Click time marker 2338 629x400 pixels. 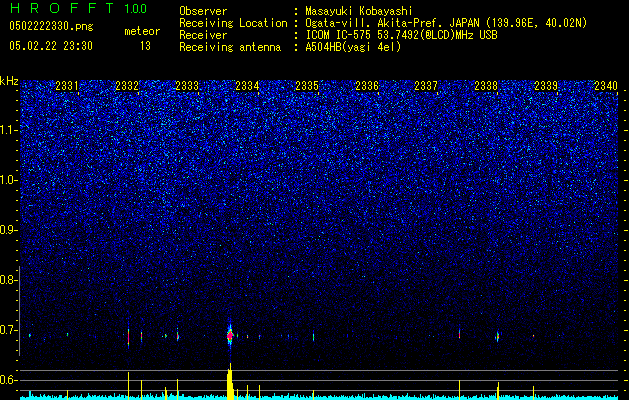pos(486,86)
